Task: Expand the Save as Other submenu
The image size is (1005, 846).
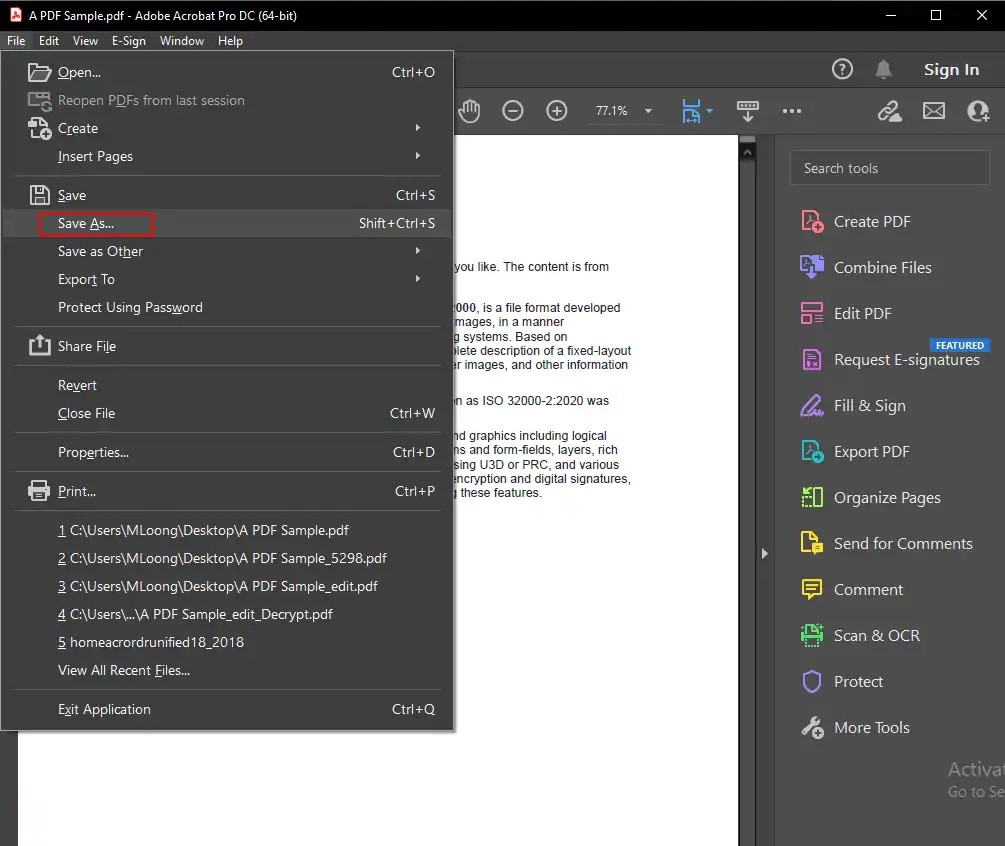Action: 418,251
